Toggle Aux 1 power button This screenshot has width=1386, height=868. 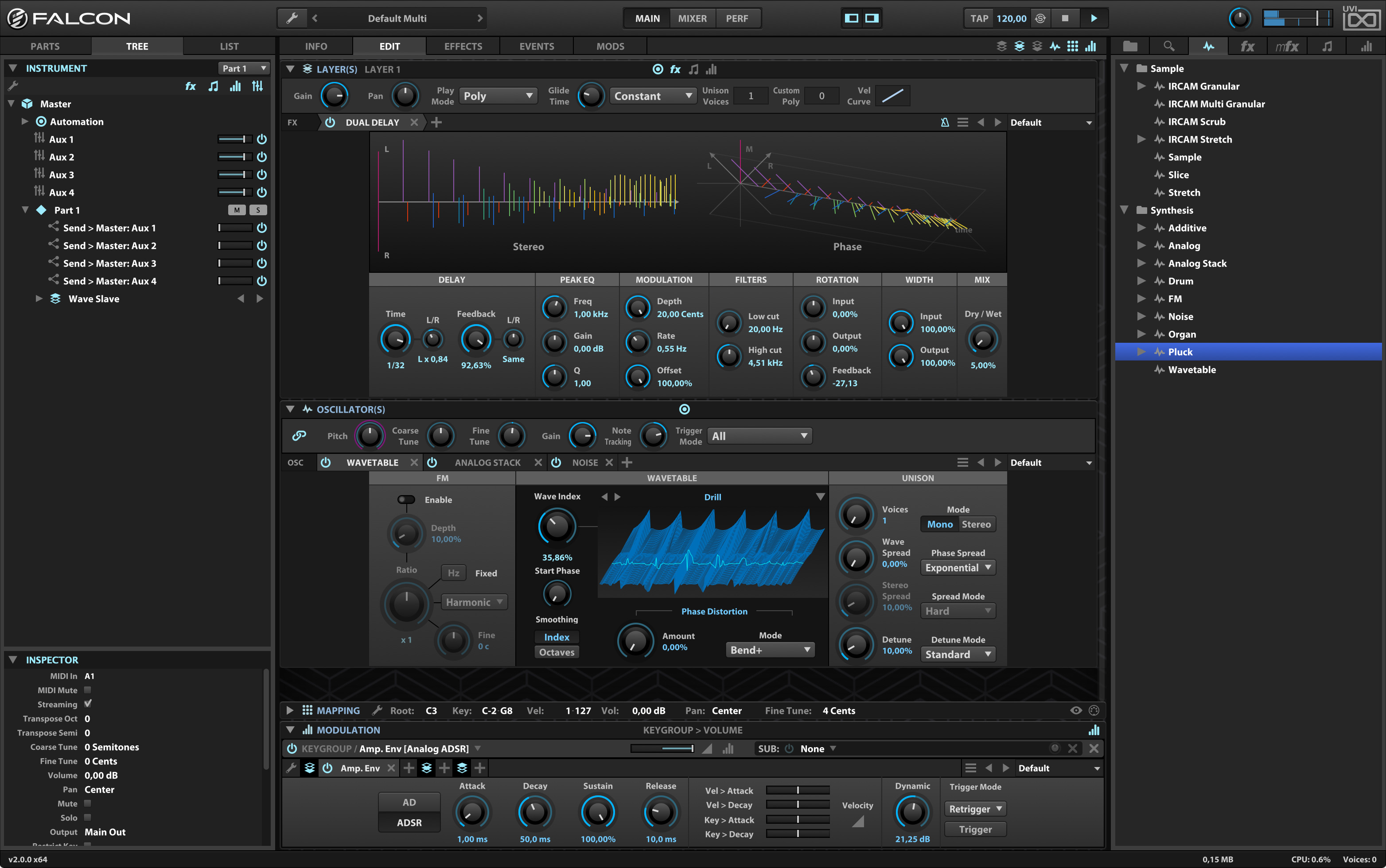(262, 139)
